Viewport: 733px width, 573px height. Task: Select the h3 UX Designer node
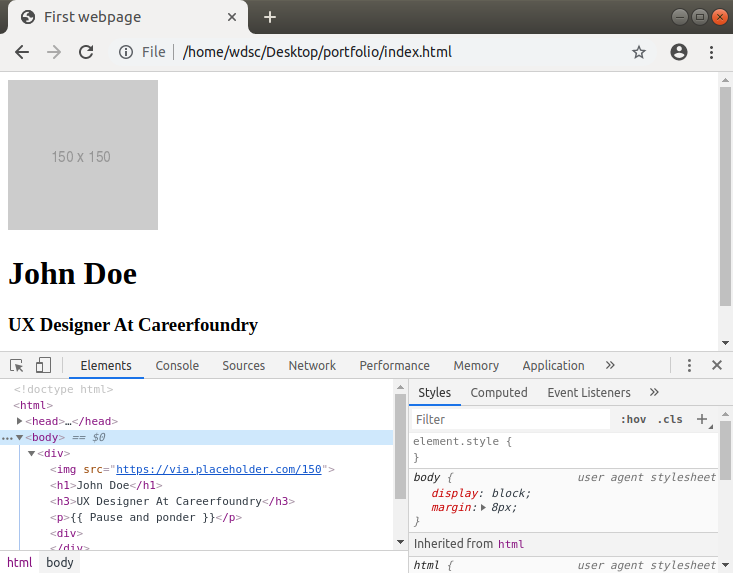click(172, 501)
